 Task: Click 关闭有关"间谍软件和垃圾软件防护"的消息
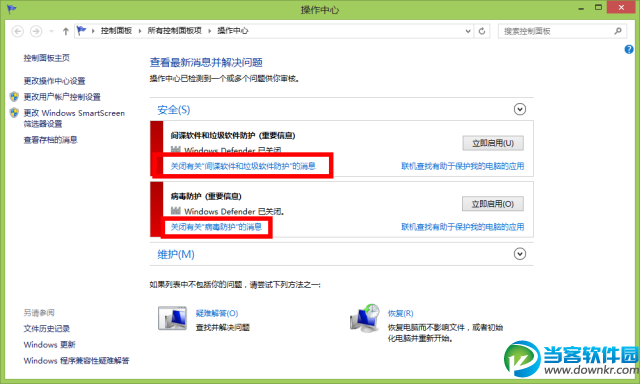243,166
